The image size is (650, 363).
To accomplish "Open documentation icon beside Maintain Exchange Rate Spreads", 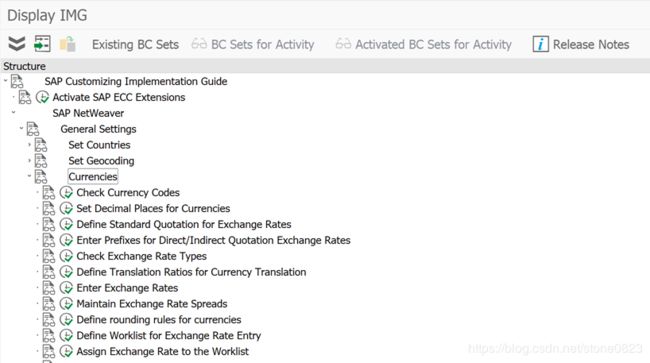I will (49, 304).
